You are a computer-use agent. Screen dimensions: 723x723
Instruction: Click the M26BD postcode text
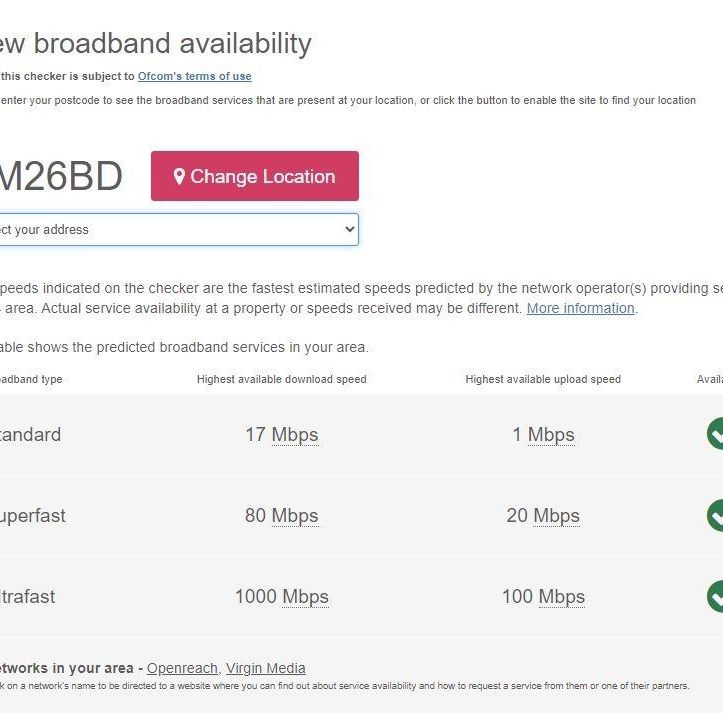click(x=60, y=177)
